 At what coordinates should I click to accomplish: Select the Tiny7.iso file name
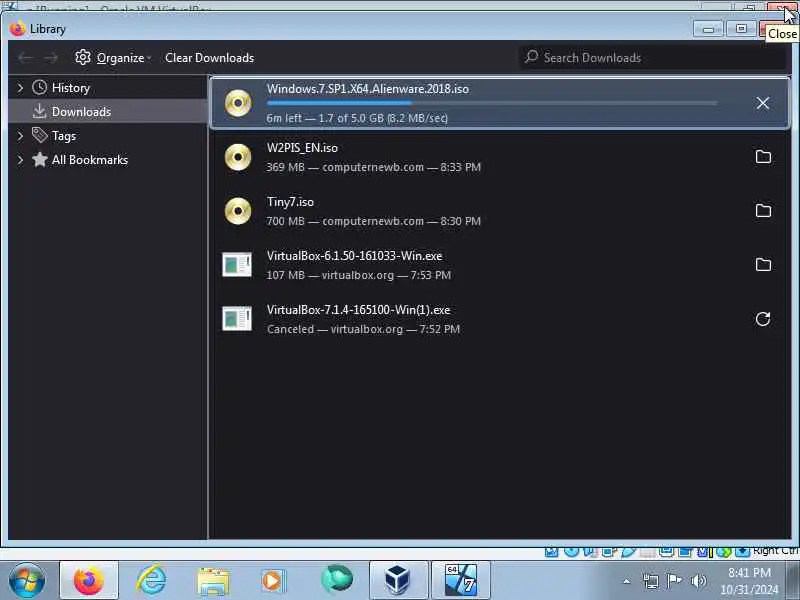[x=290, y=202]
